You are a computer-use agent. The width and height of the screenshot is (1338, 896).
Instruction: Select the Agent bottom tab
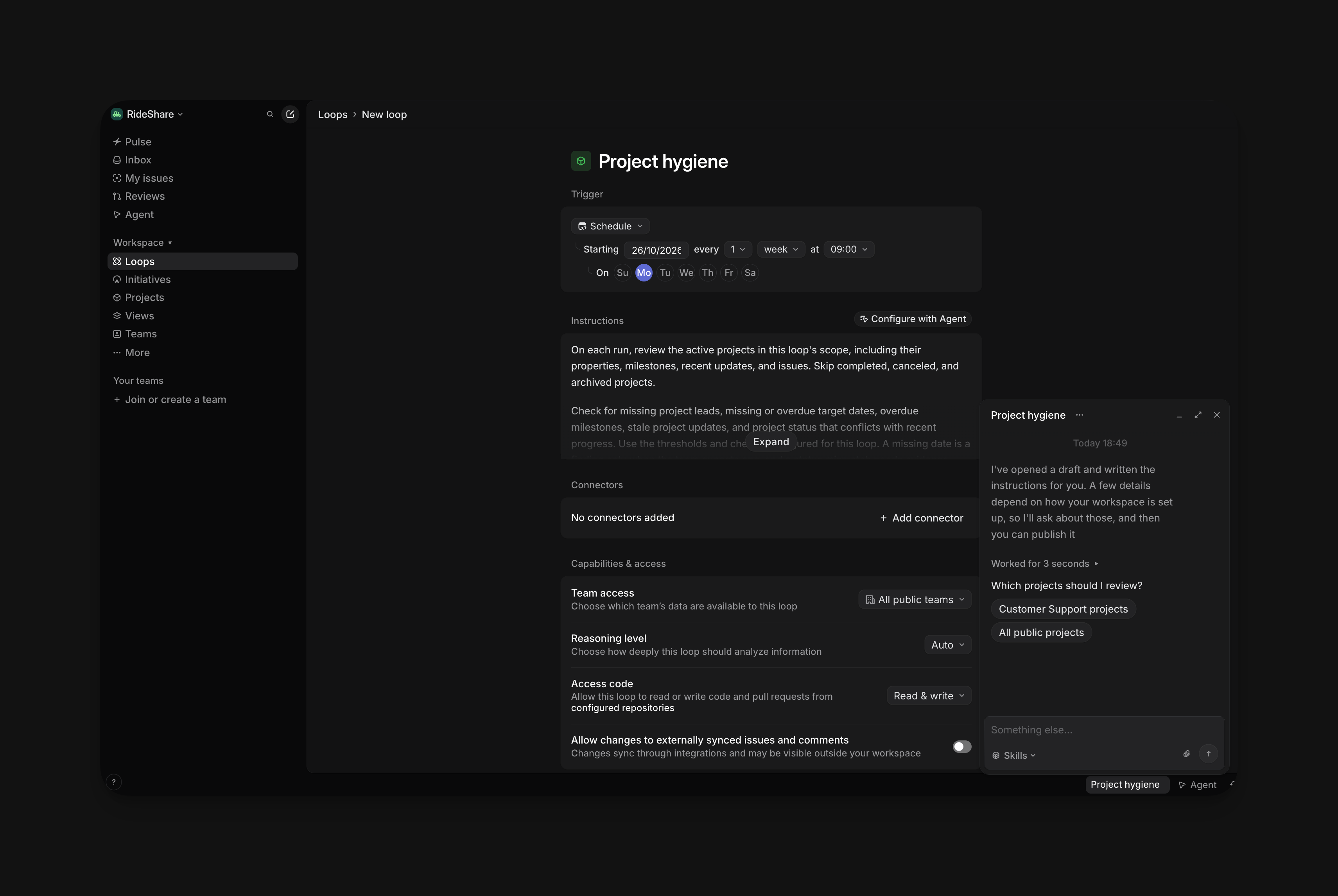1197,785
